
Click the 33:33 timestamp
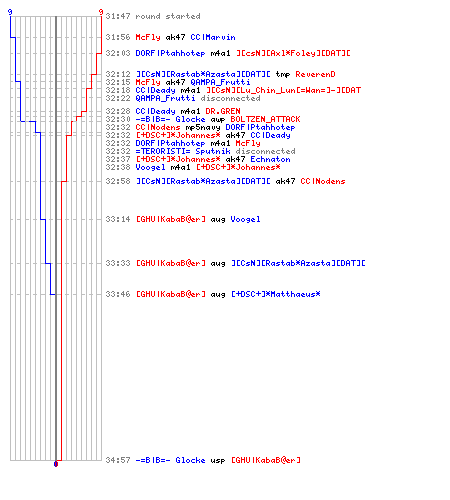[118, 263]
